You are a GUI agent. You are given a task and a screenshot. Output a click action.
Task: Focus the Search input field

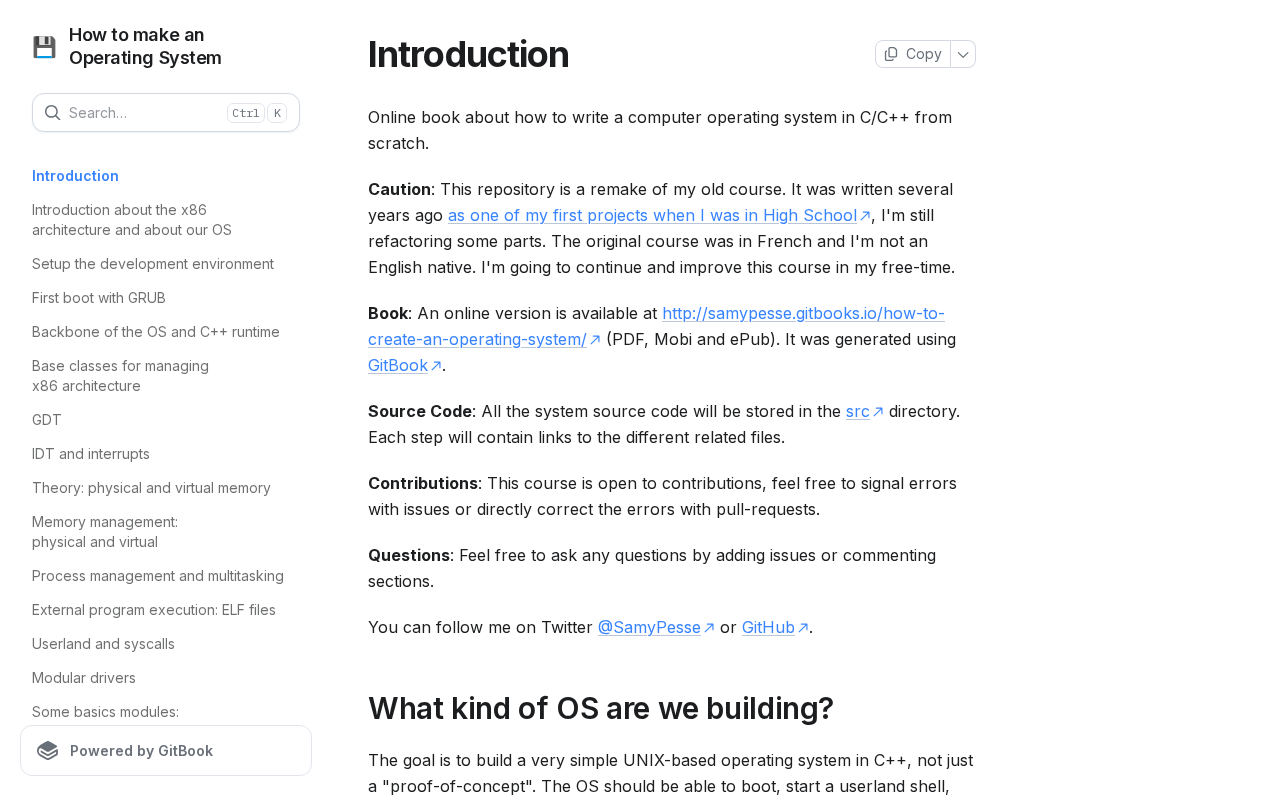(166, 113)
